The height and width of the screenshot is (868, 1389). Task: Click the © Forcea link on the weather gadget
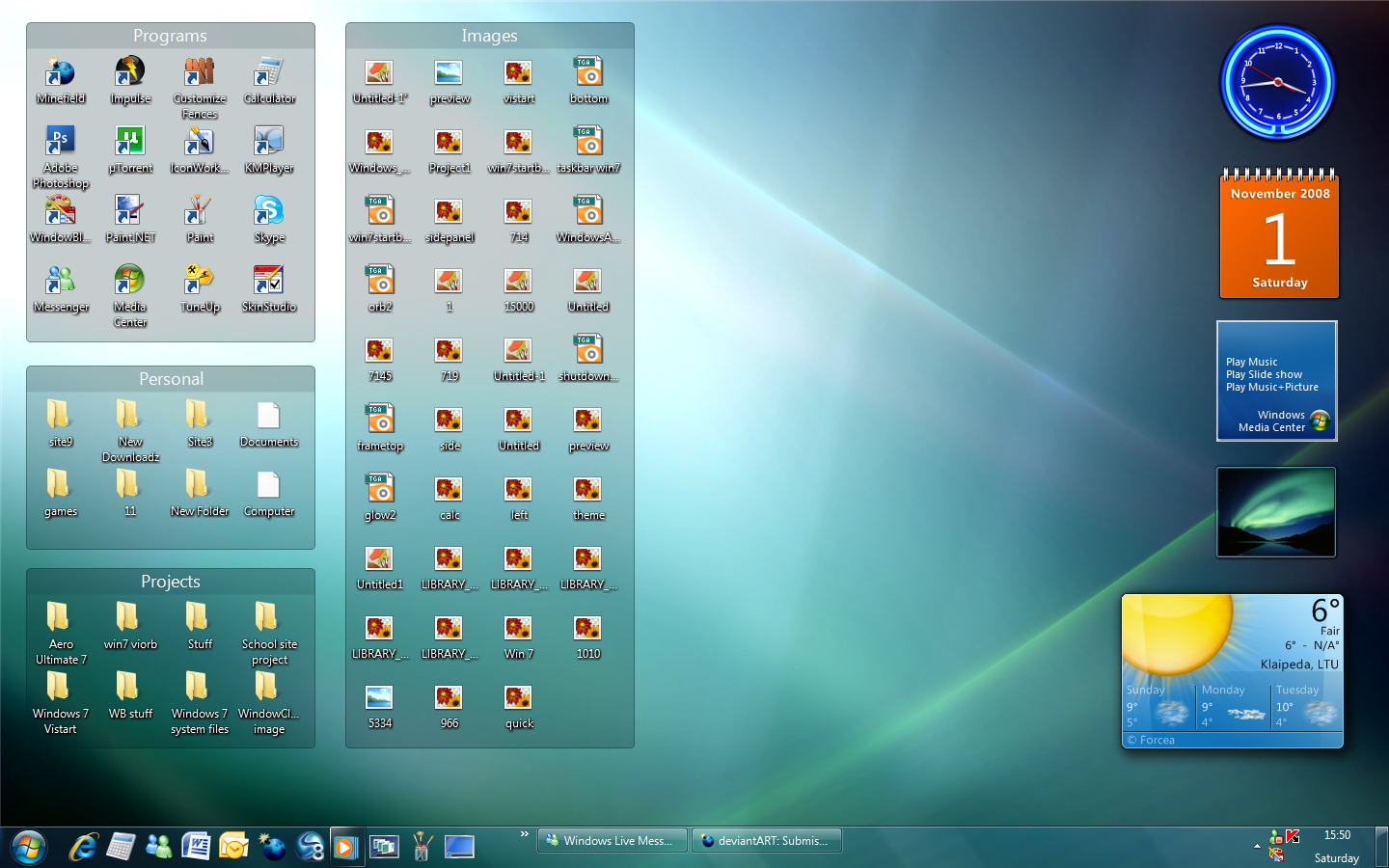click(1150, 740)
